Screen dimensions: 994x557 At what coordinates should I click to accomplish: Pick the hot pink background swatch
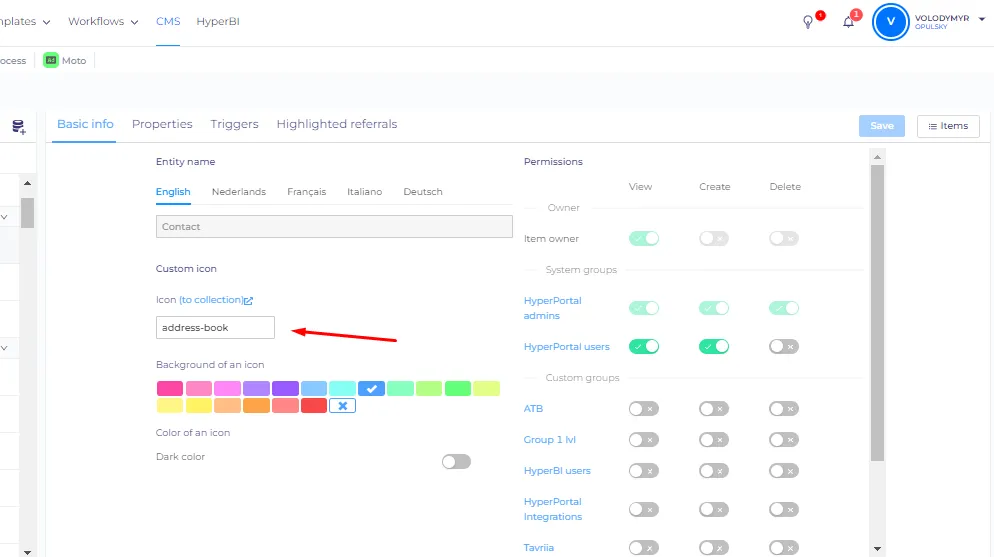pos(170,388)
